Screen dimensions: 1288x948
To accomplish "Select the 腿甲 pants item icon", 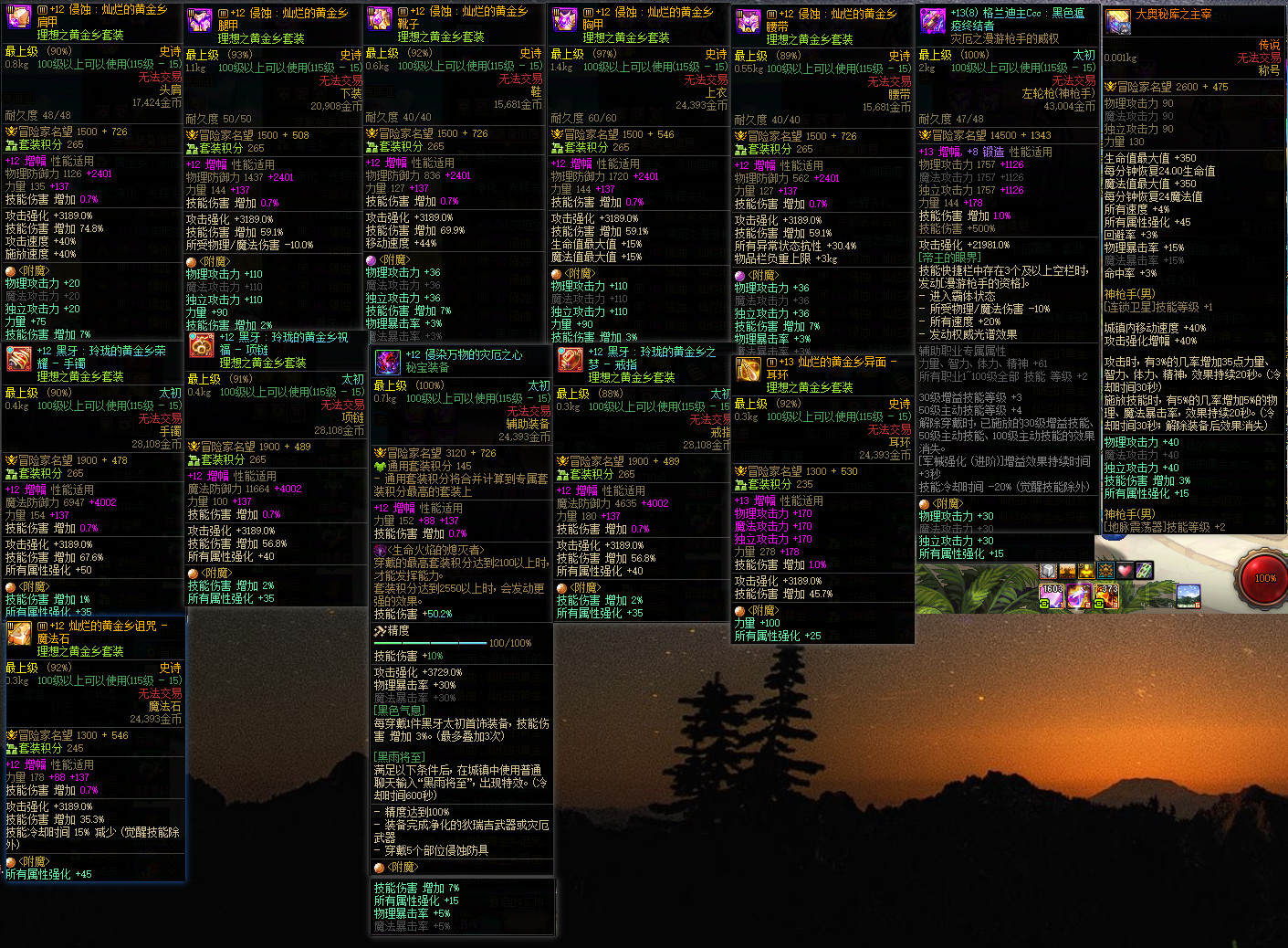I will pyautogui.click(x=200, y=21).
